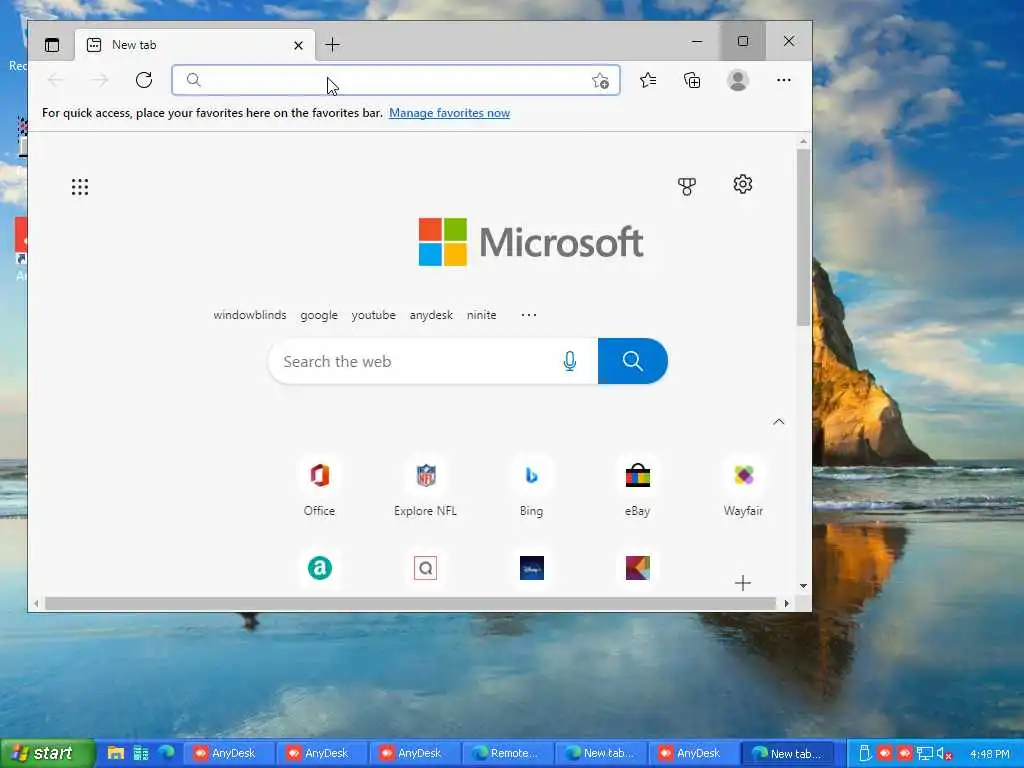Open the Q quick link tile
This screenshot has width=1024, height=768.
pos(425,568)
